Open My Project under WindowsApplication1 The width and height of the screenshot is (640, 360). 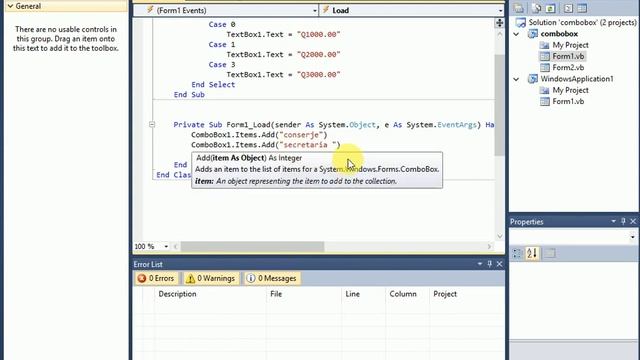tap(570, 90)
